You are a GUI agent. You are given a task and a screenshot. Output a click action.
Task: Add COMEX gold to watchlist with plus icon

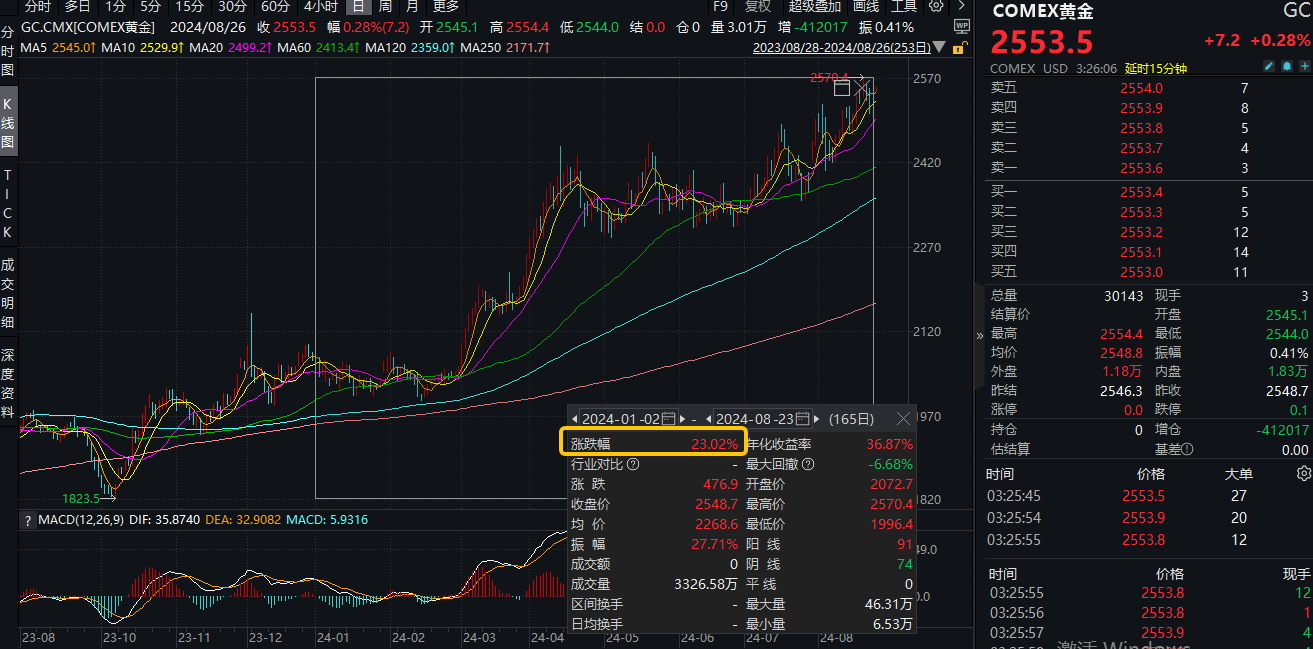tap(1305, 66)
